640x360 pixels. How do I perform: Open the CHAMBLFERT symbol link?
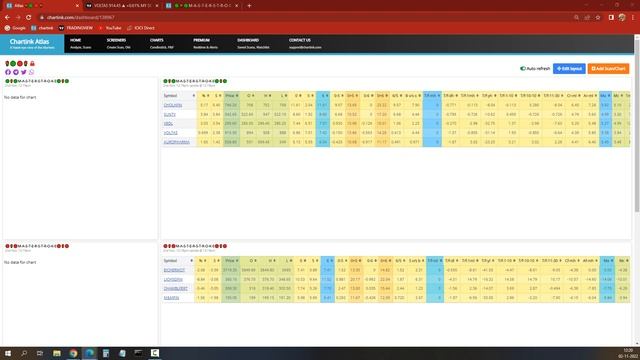(176, 289)
